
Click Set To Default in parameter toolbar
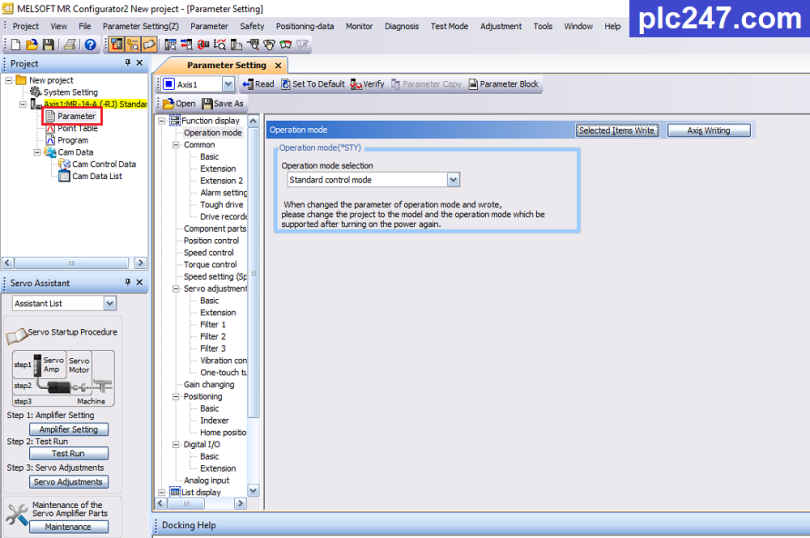pos(312,85)
